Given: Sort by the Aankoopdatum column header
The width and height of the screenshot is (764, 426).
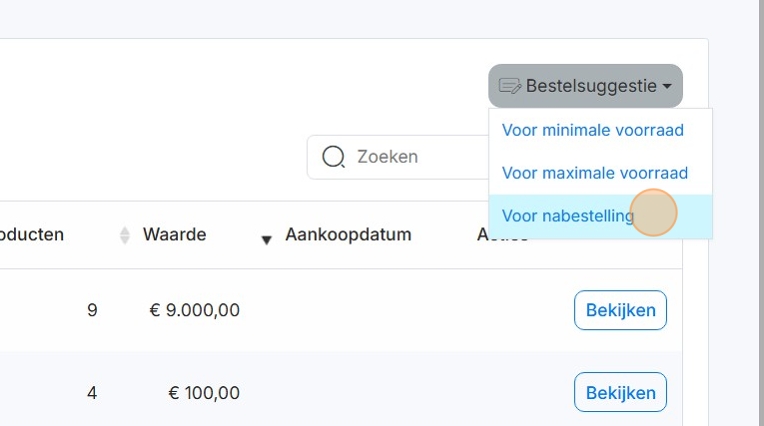Looking at the screenshot, I should (348, 235).
